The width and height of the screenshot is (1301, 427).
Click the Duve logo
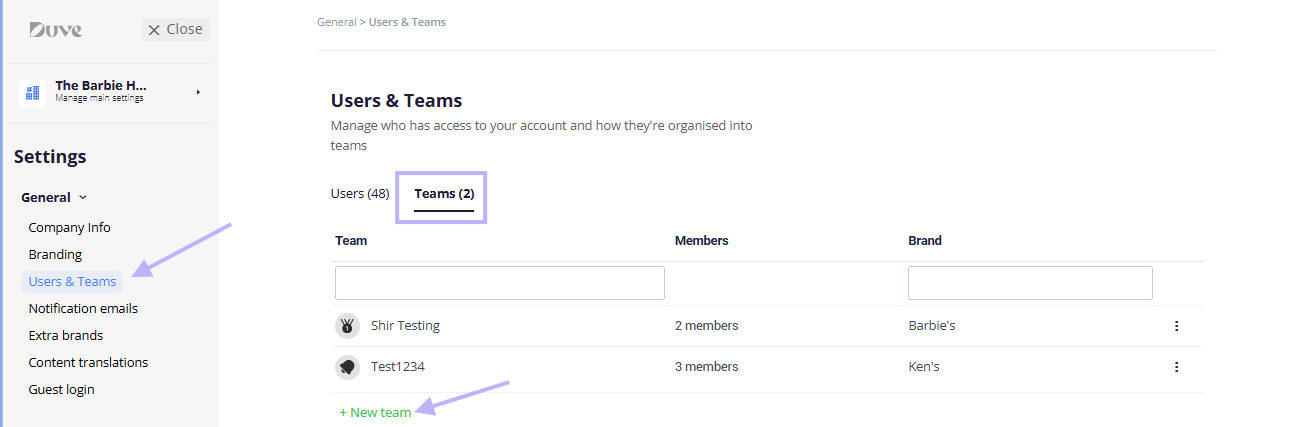pos(55,30)
